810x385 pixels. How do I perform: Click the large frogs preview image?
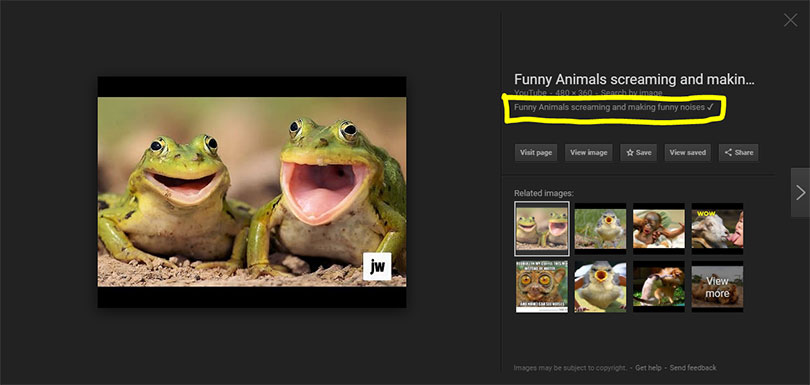point(252,192)
